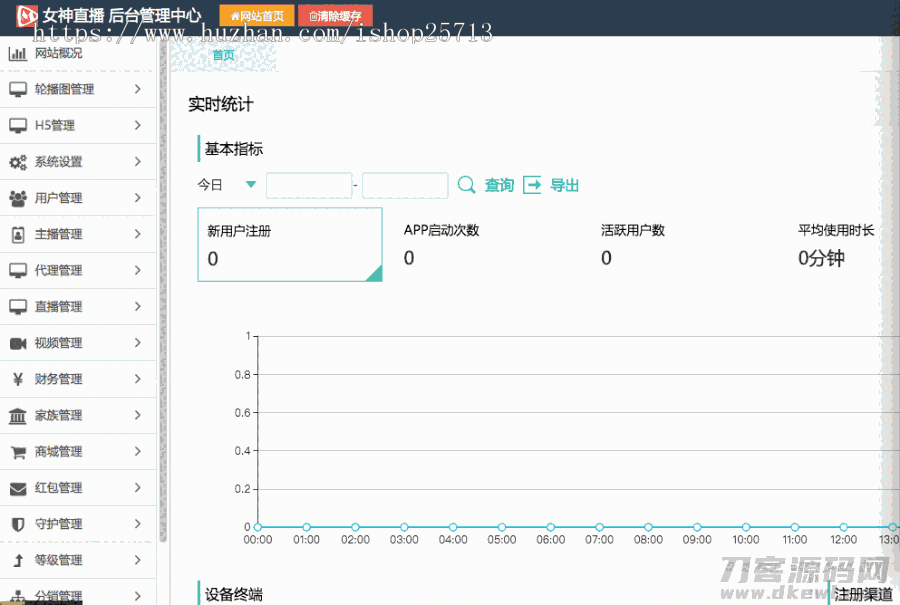Click the 商城管理 shopping cart icon
This screenshot has height=605, width=900.
(x=18, y=452)
